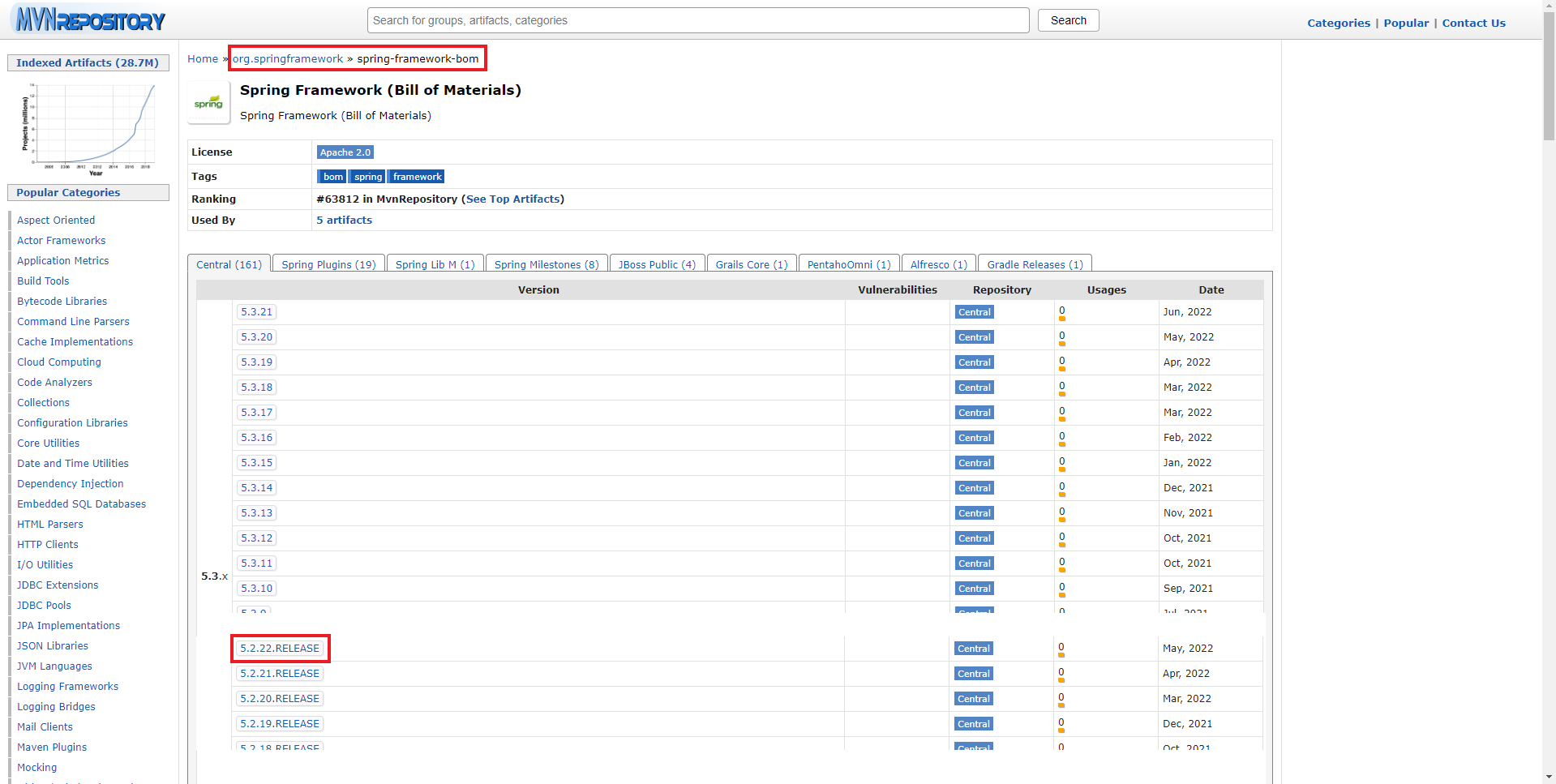Open org.springframework breadcrumb link
Screen dimensions: 1556x784
(288, 58)
